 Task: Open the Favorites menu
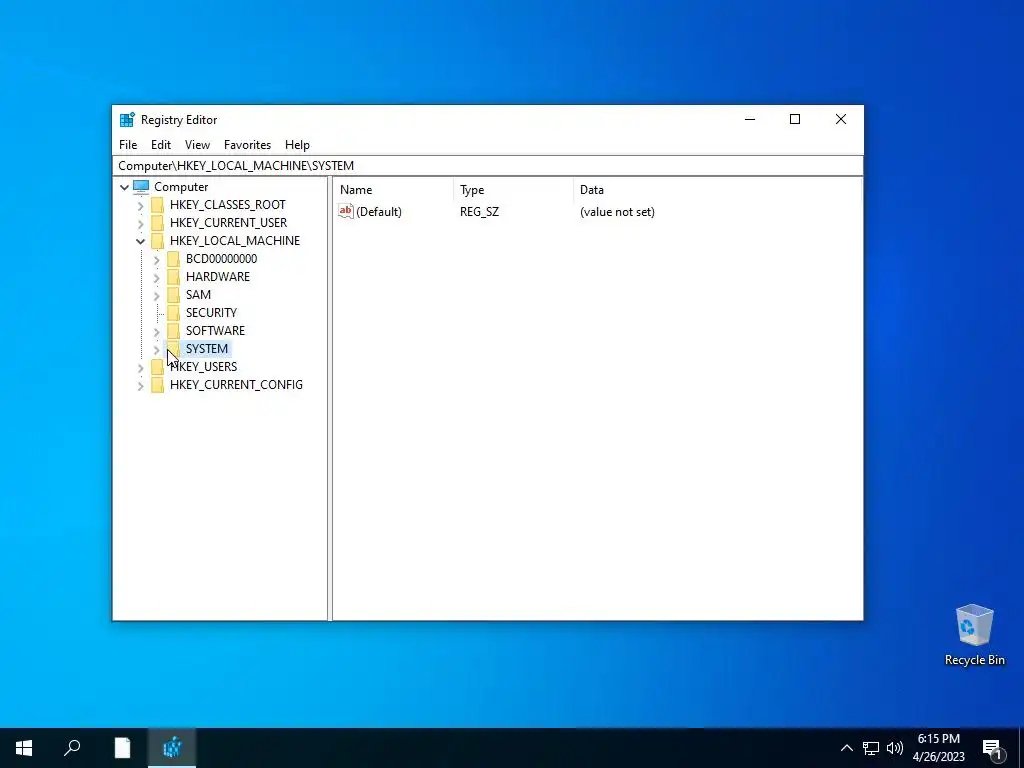[247, 145]
